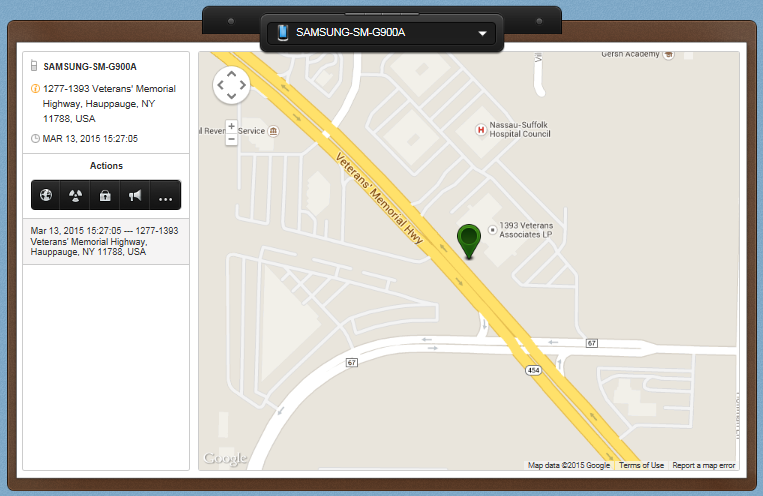The height and width of the screenshot is (496, 763).
Task: Open the Terms of Use link
Action: [641, 465]
